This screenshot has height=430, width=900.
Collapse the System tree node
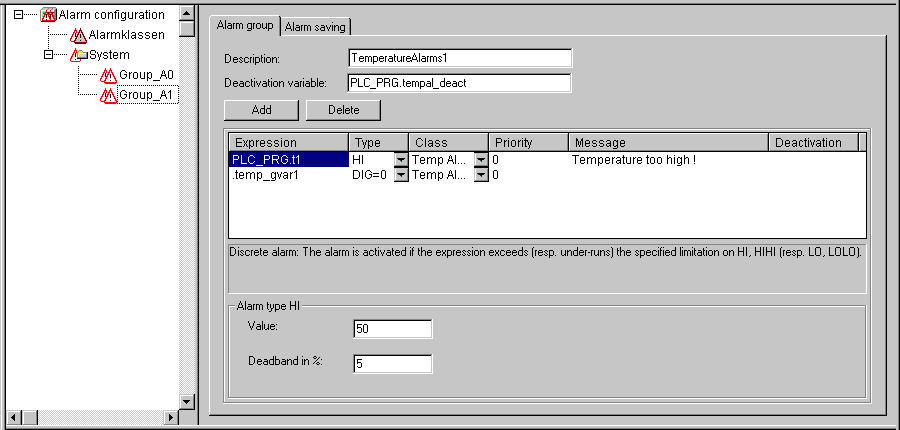48,55
